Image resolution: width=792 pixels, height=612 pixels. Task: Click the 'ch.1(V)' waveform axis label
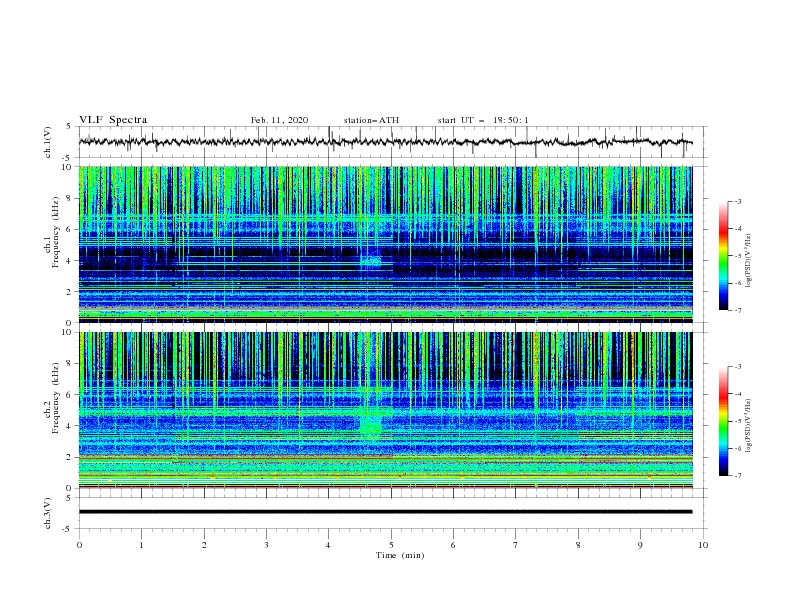(x=48, y=142)
